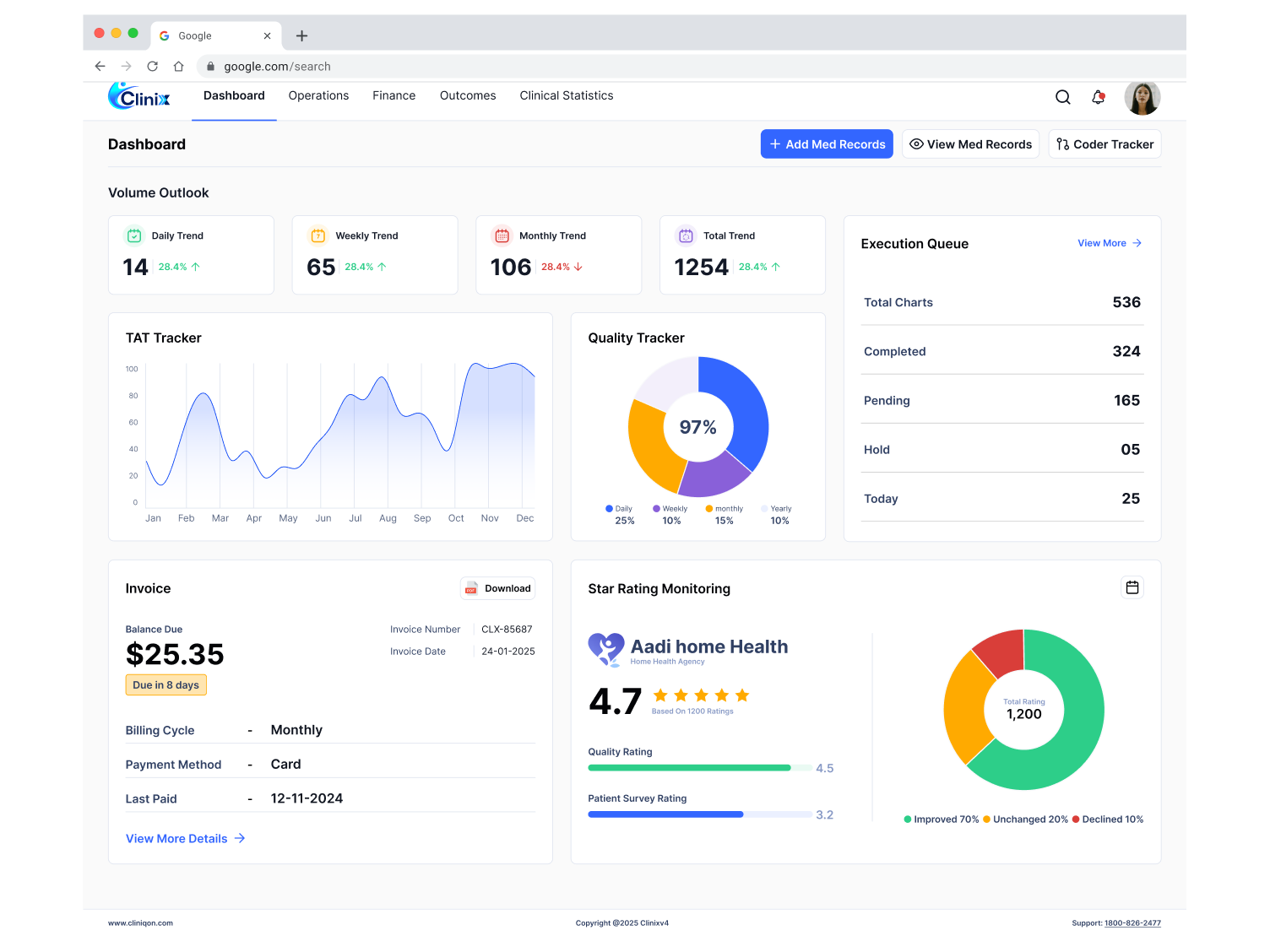
Task: Switch to the Operations tab
Action: coord(318,96)
